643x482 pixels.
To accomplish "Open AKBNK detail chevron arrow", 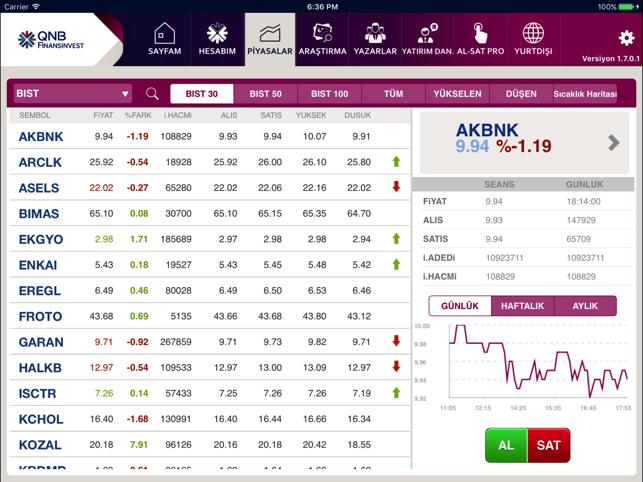I will point(613,143).
